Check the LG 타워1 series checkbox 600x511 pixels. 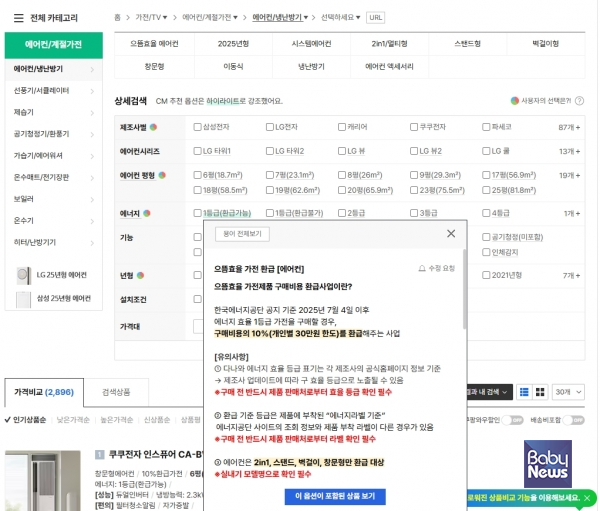pyautogui.click(x=197, y=151)
